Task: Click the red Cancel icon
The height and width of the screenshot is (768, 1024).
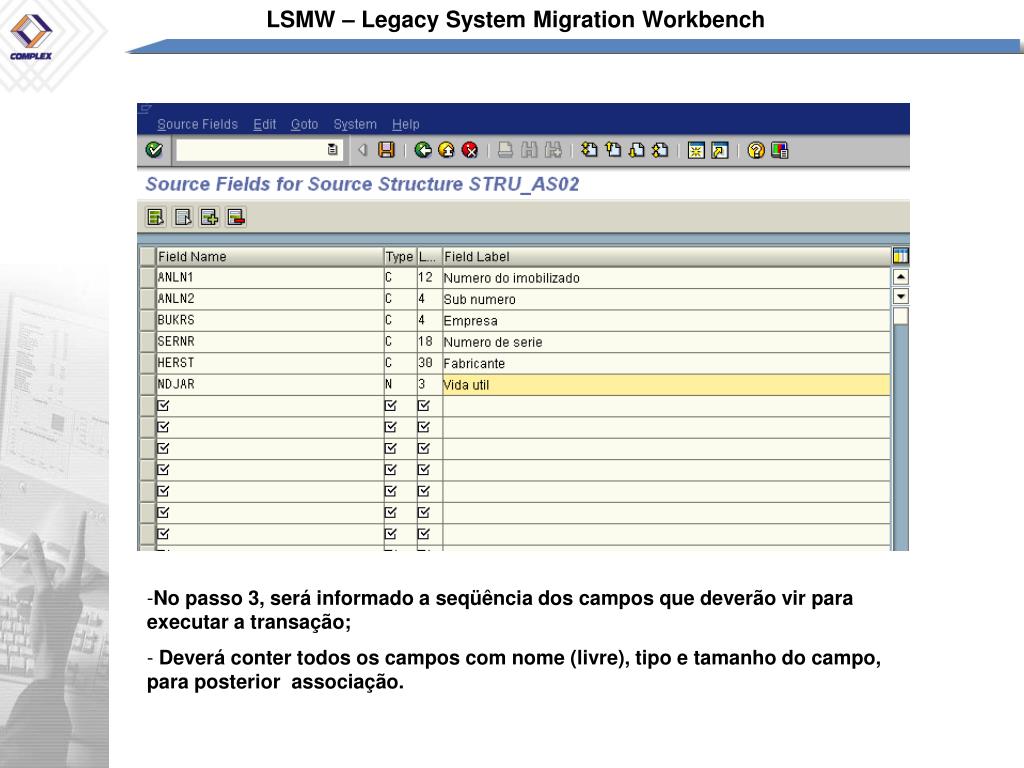Action: (x=470, y=150)
